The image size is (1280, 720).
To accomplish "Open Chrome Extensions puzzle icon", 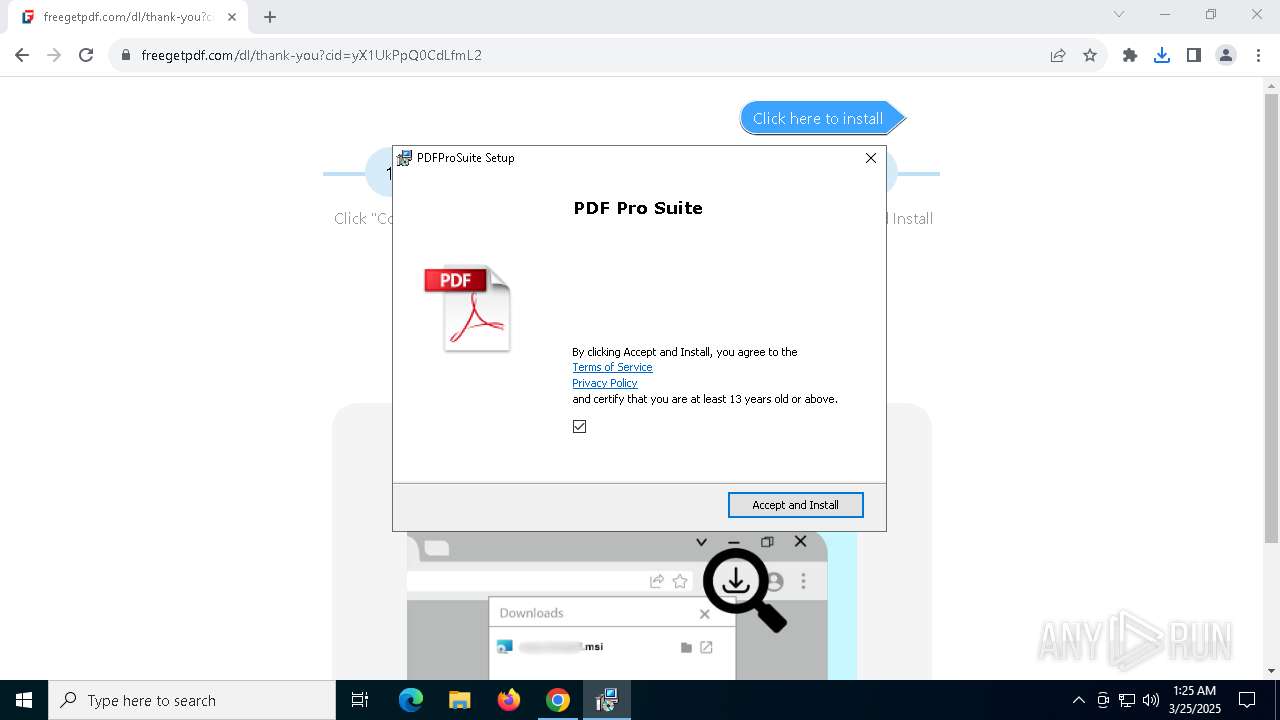I will tap(1130, 55).
